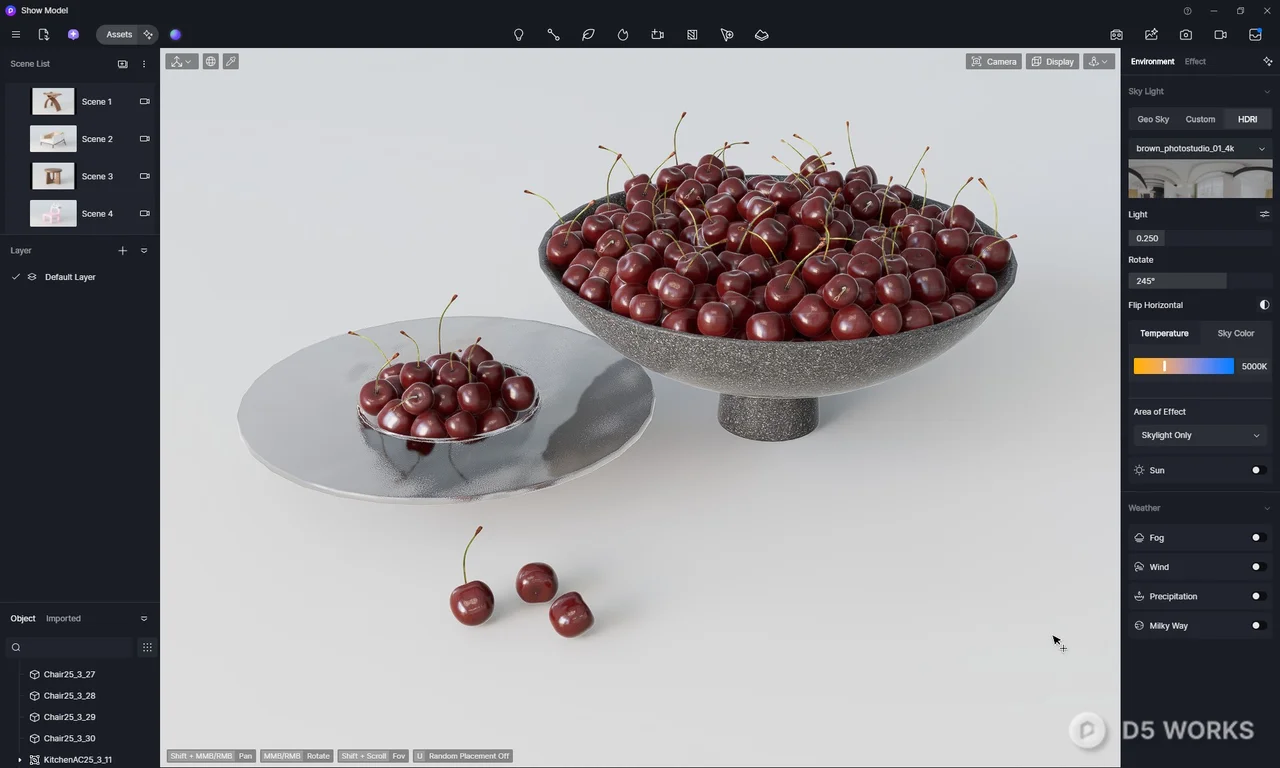Click the video render icon
Screen dimensions: 1280x768
click(x=1220, y=34)
